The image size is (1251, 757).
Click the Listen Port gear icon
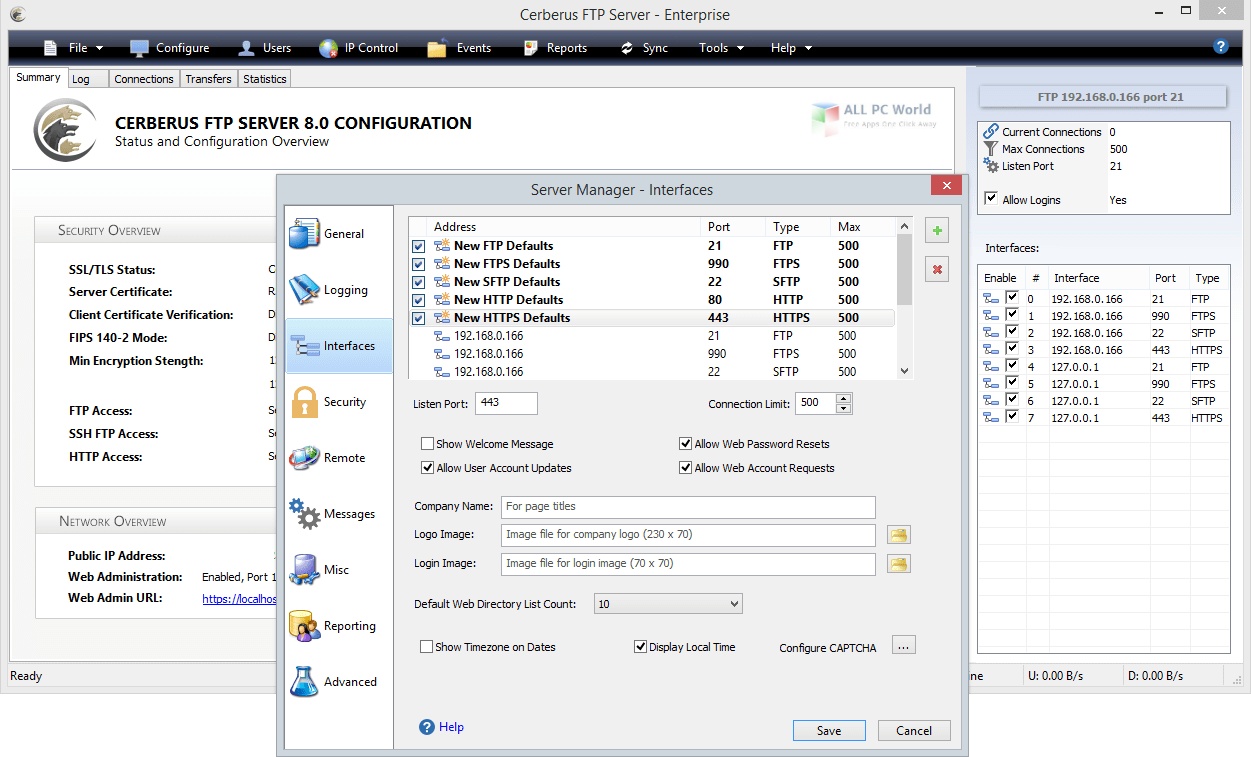[x=991, y=166]
